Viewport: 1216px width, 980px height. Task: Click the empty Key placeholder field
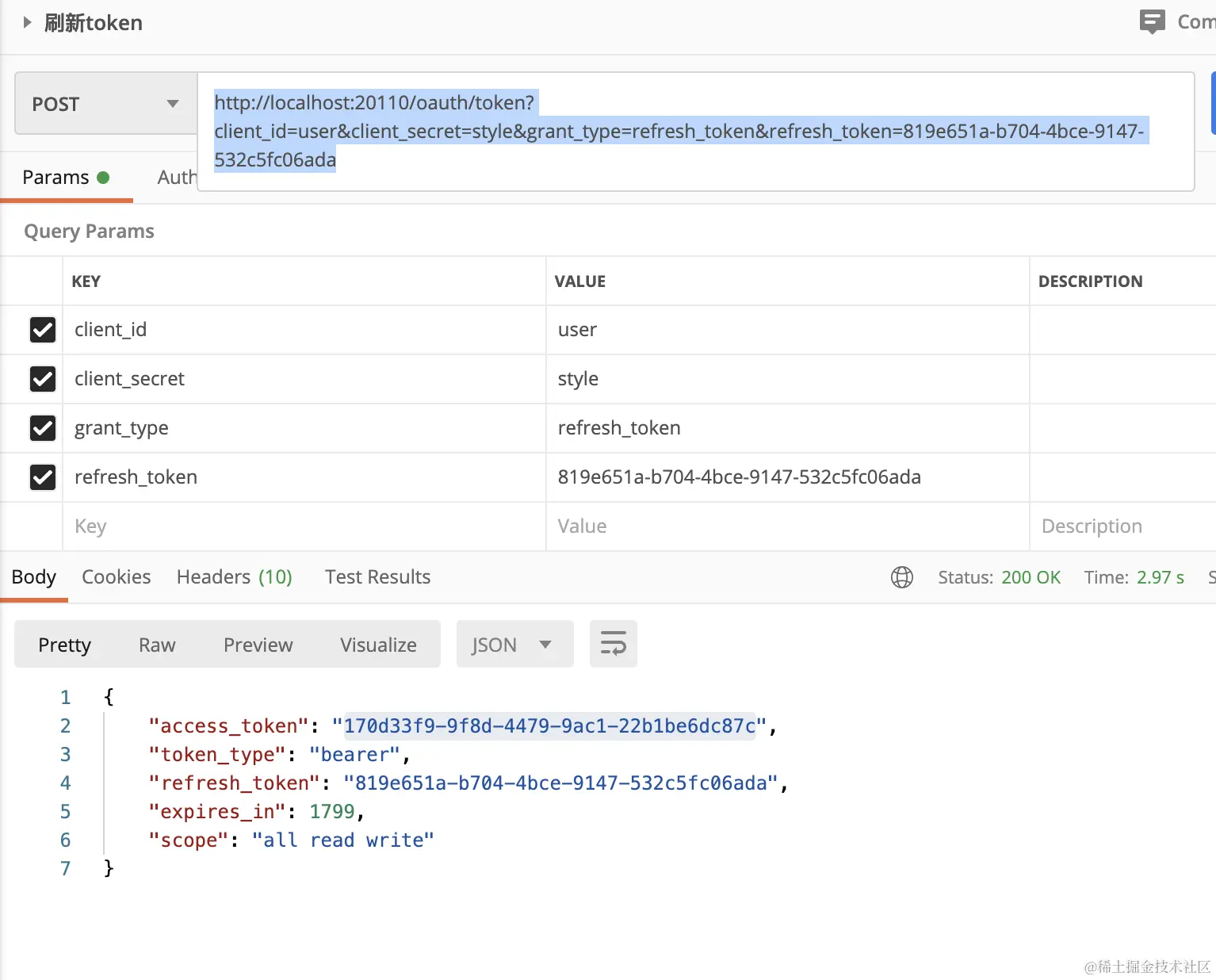[304, 526]
